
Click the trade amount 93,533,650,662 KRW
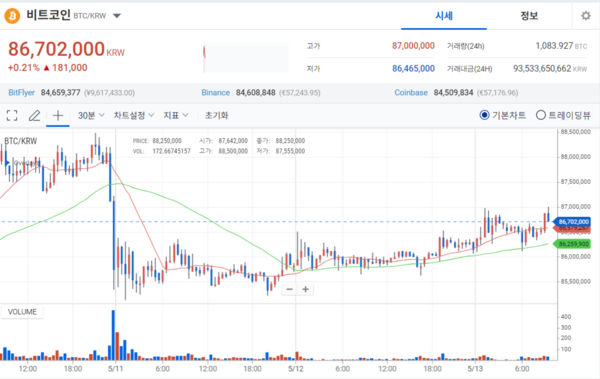(550, 69)
